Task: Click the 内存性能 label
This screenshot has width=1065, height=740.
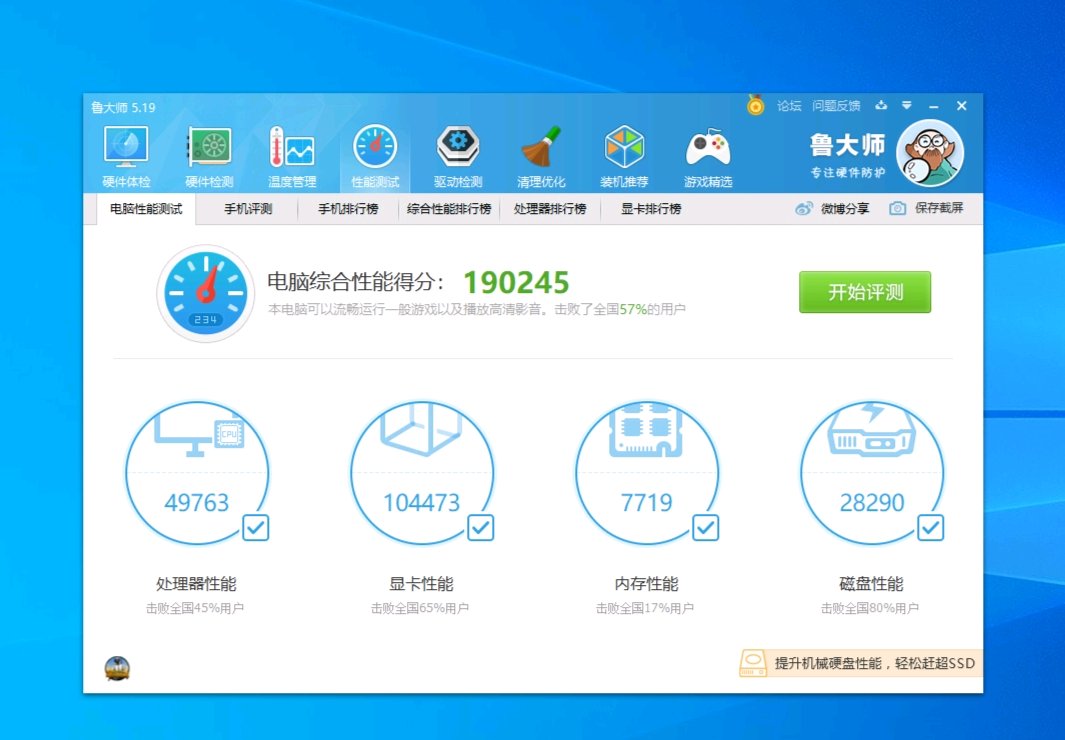Action: pos(646,584)
